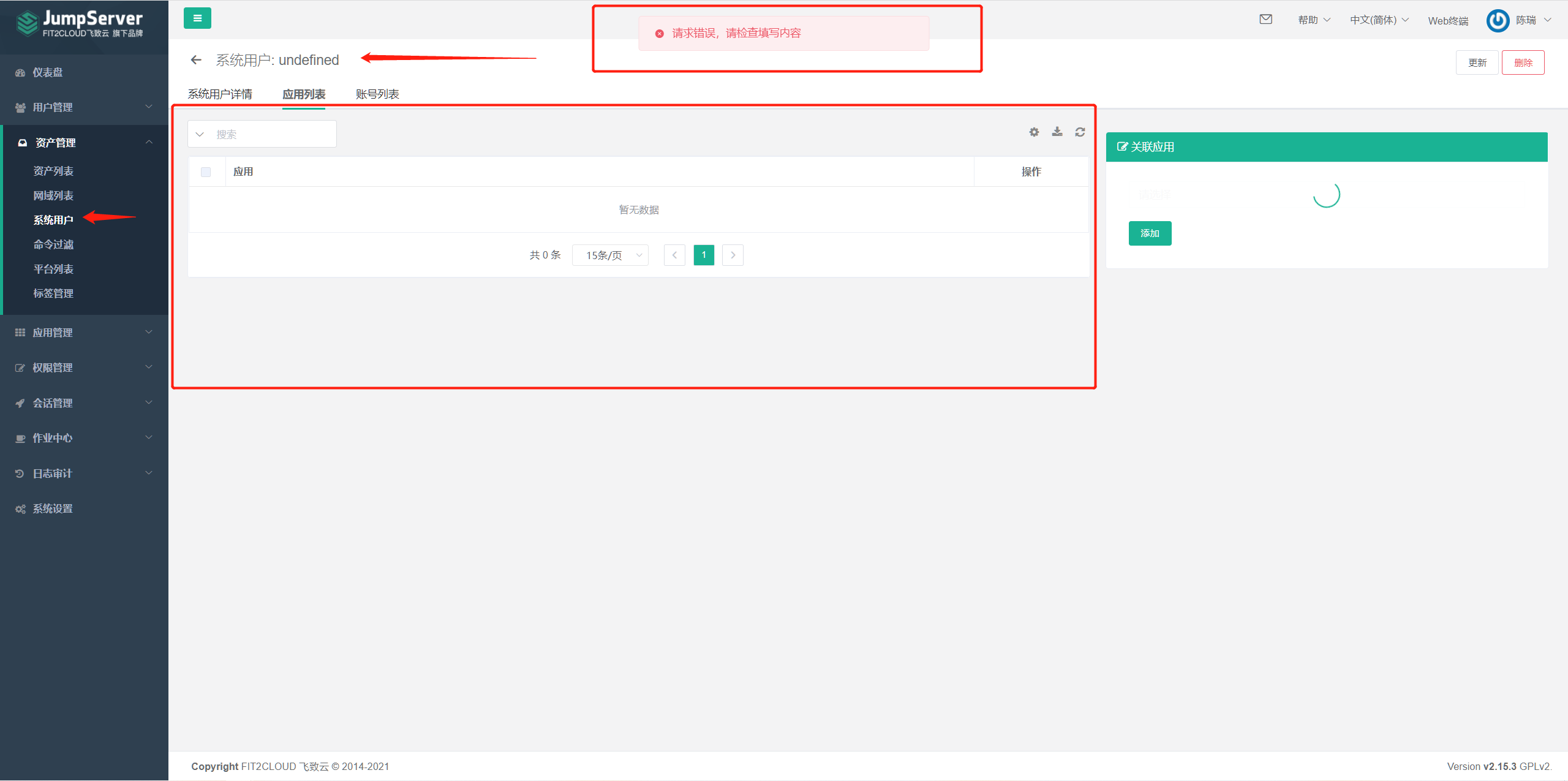Click the 更新 button
1568x781 pixels.
pos(1477,62)
